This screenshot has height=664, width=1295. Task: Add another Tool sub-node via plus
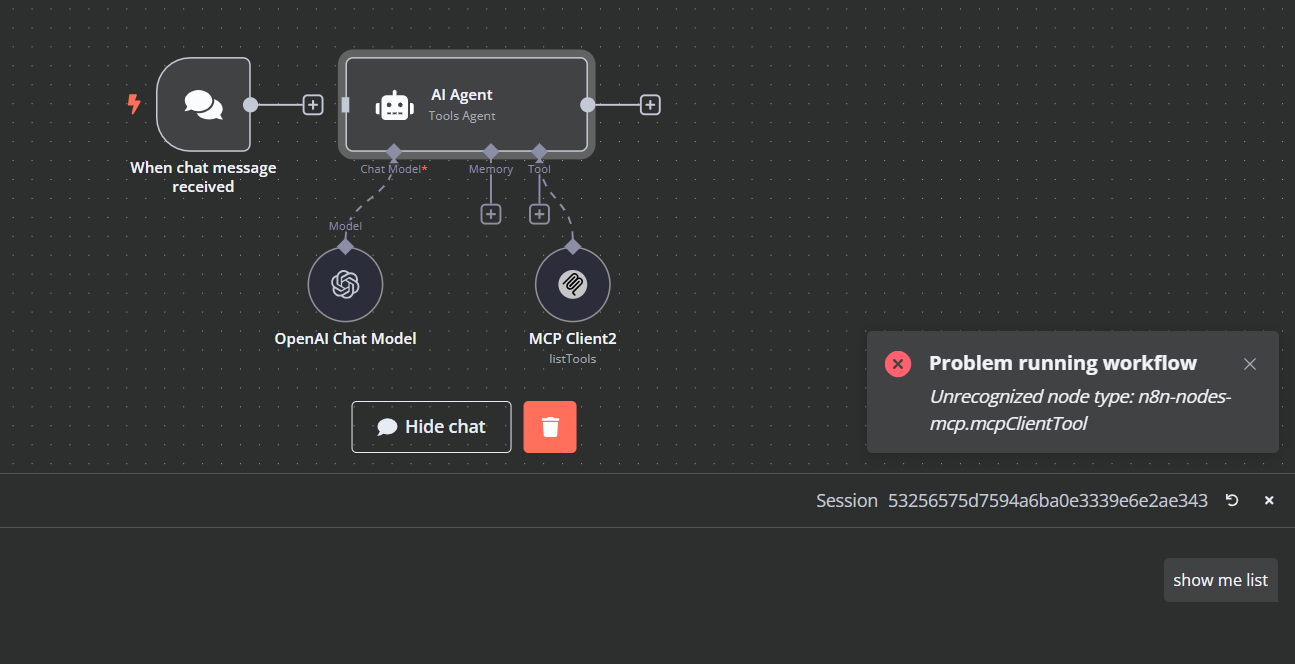539,214
